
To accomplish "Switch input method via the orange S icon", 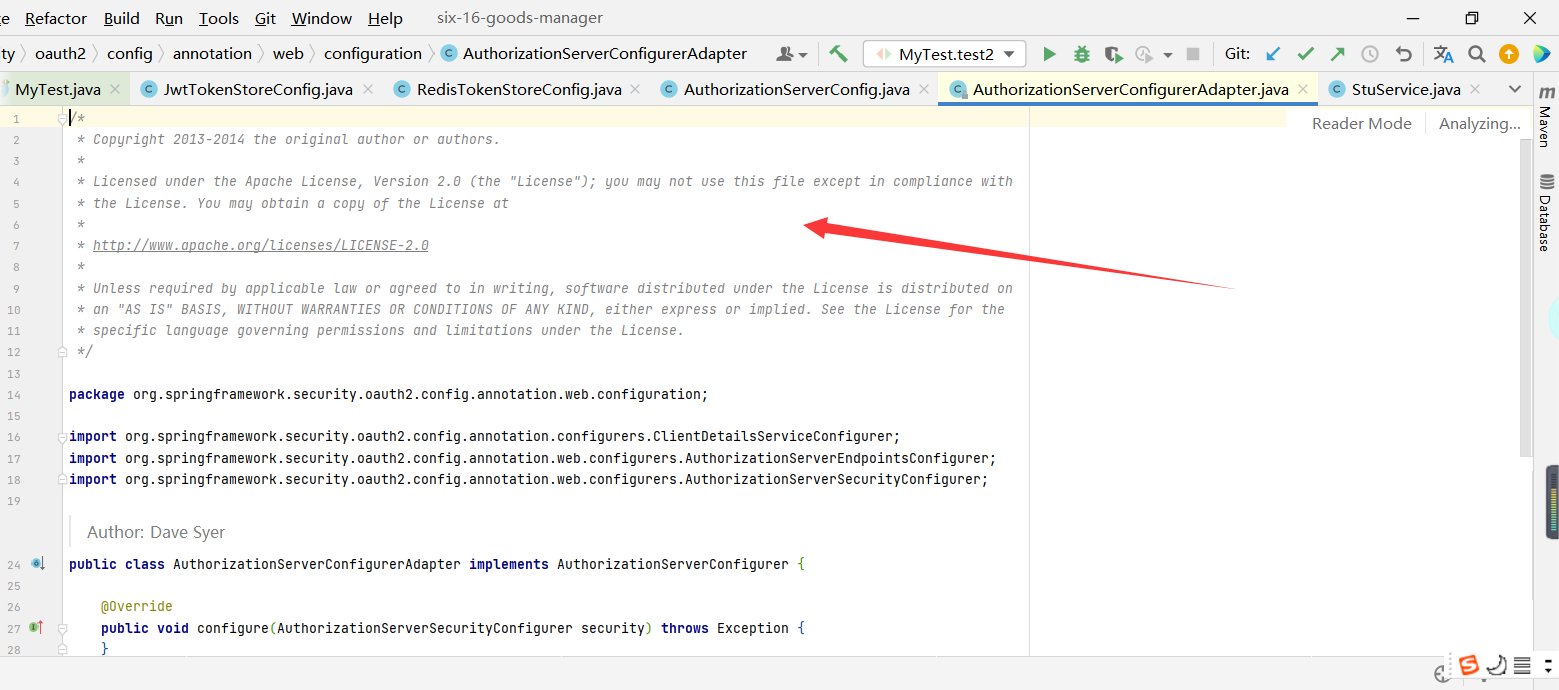I will (1469, 664).
